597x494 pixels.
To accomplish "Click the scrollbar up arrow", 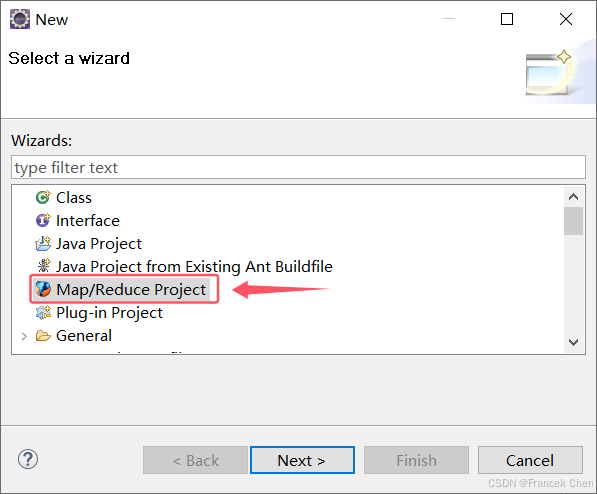I will pos(573,197).
